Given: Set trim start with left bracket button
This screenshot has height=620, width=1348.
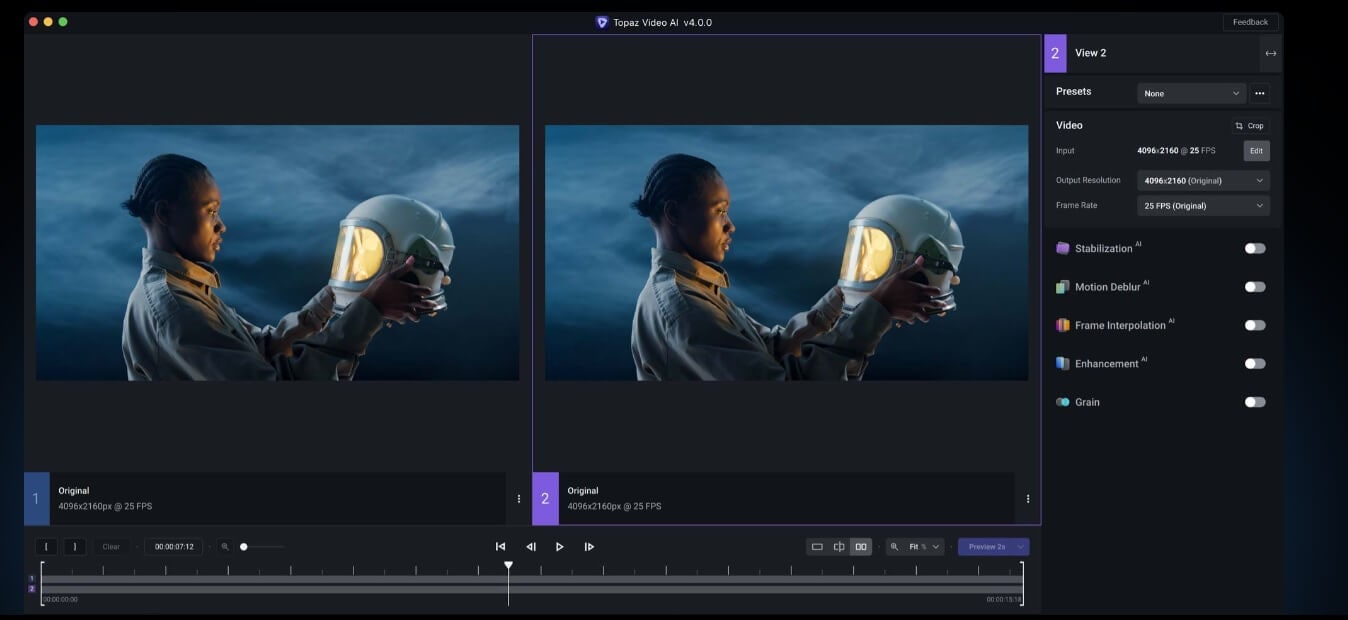Looking at the screenshot, I should [46, 547].
